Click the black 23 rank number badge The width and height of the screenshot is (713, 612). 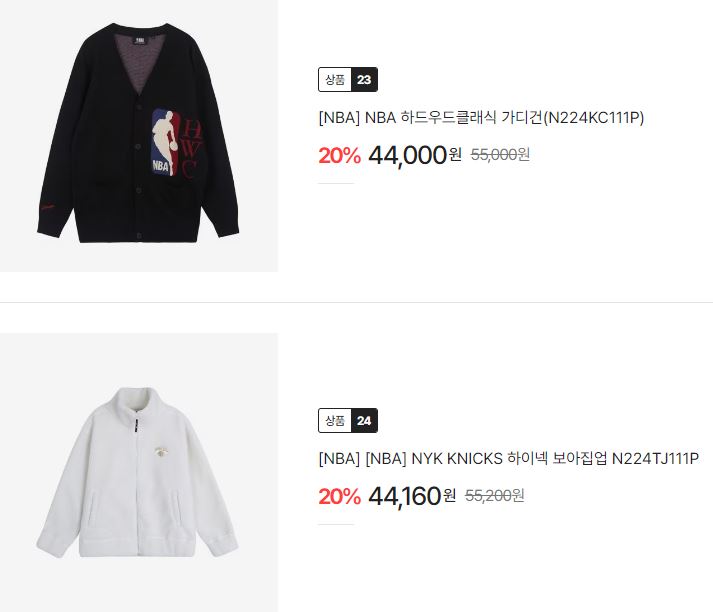point(364,80)
